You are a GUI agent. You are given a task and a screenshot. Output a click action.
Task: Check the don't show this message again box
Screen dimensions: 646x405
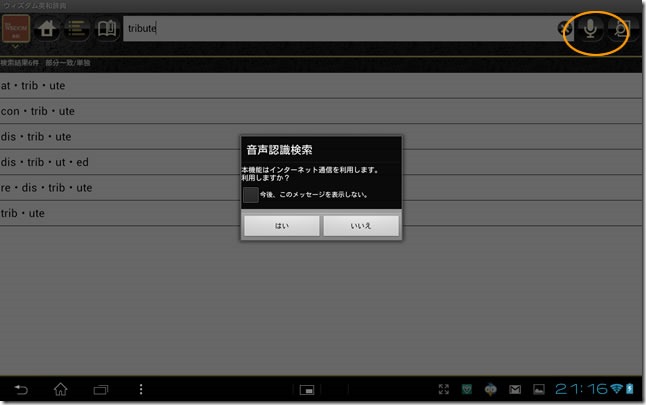(x=250, y=194)
